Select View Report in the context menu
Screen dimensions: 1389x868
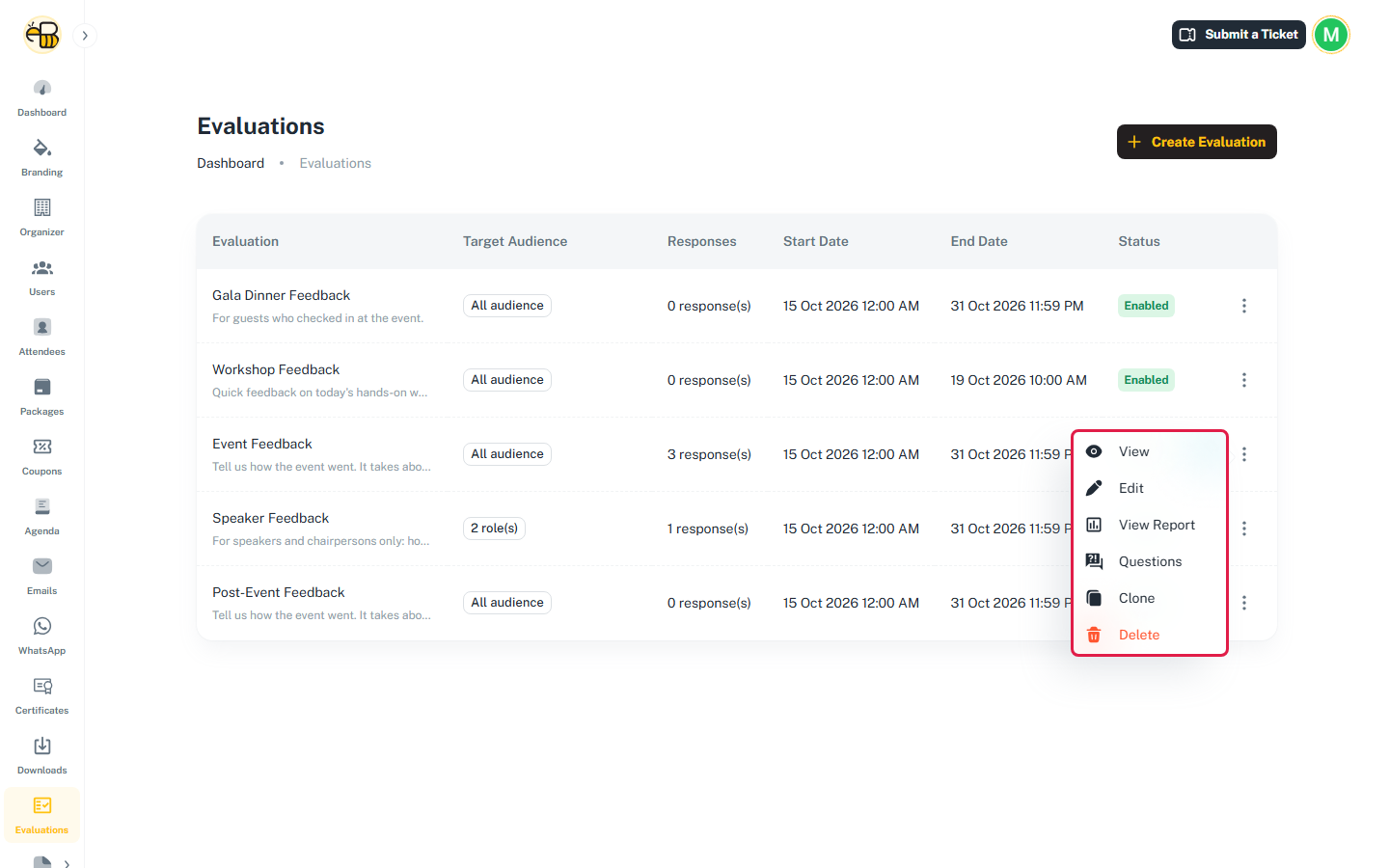(x=1150, y=525)
